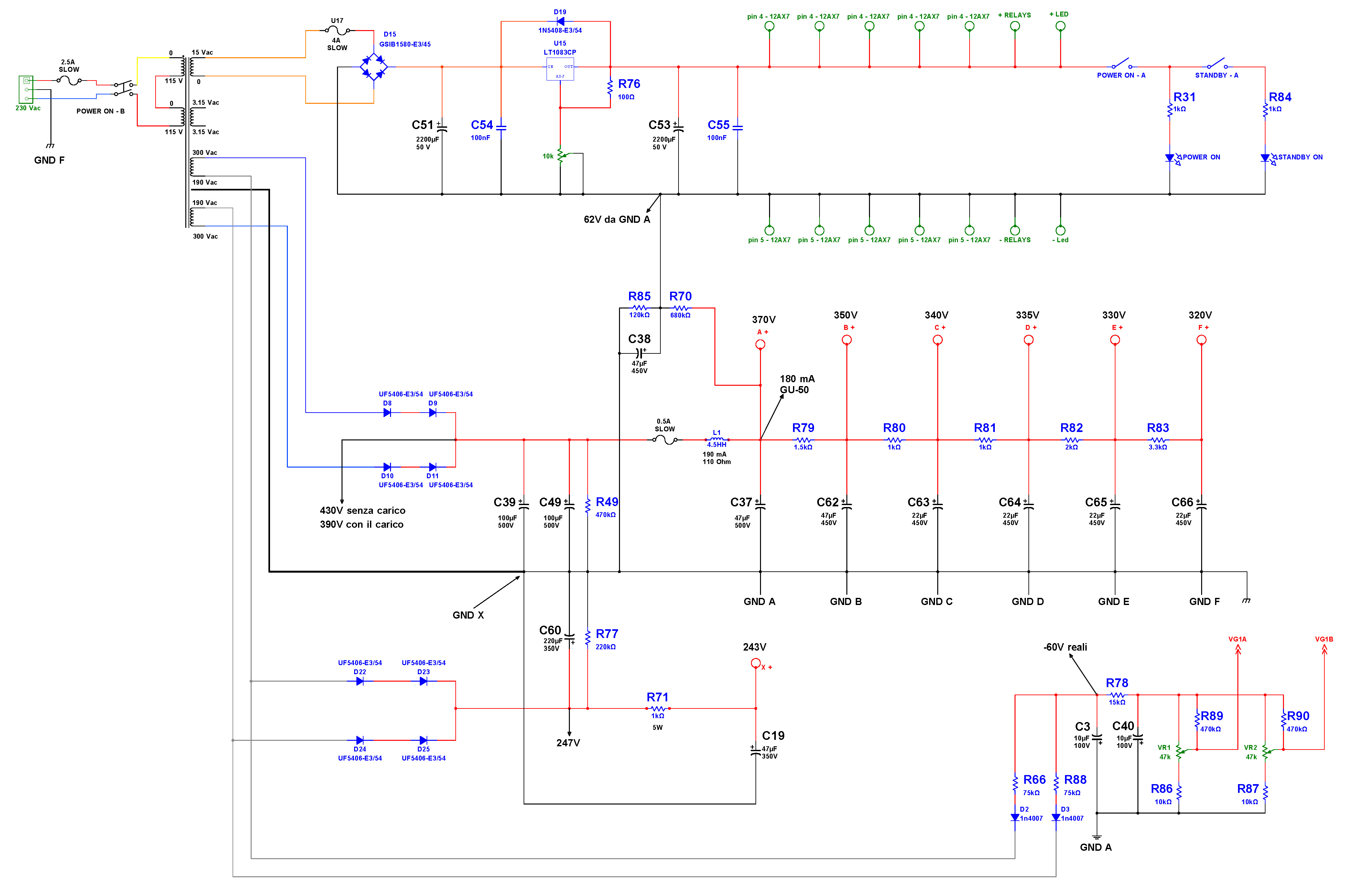This screenshot has height=896, width=1358.
Task: Toggle the STANDBY - A switch
Action: tap(1217, 63)
